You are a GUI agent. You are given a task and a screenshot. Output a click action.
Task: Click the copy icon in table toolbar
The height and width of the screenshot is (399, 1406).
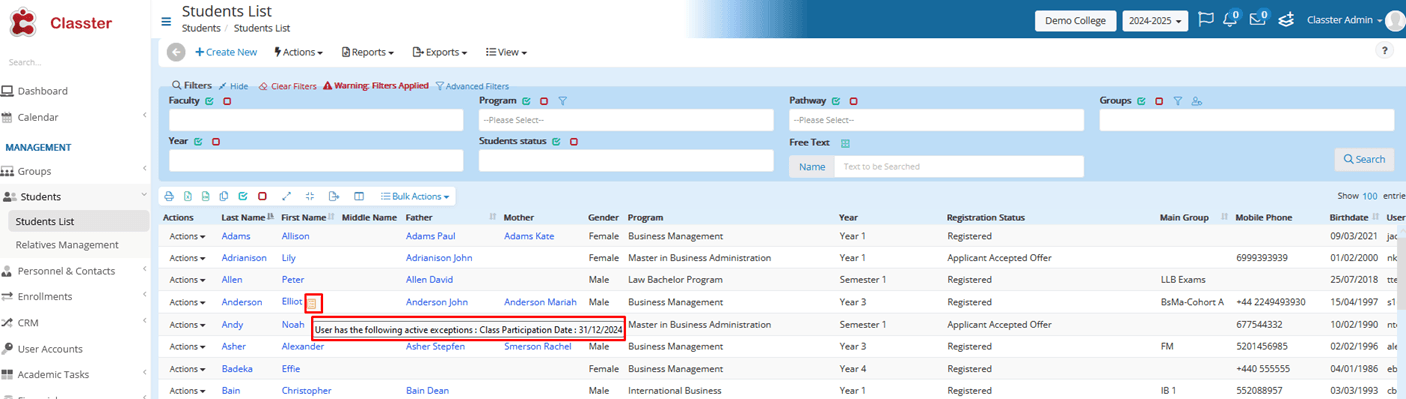224,196
